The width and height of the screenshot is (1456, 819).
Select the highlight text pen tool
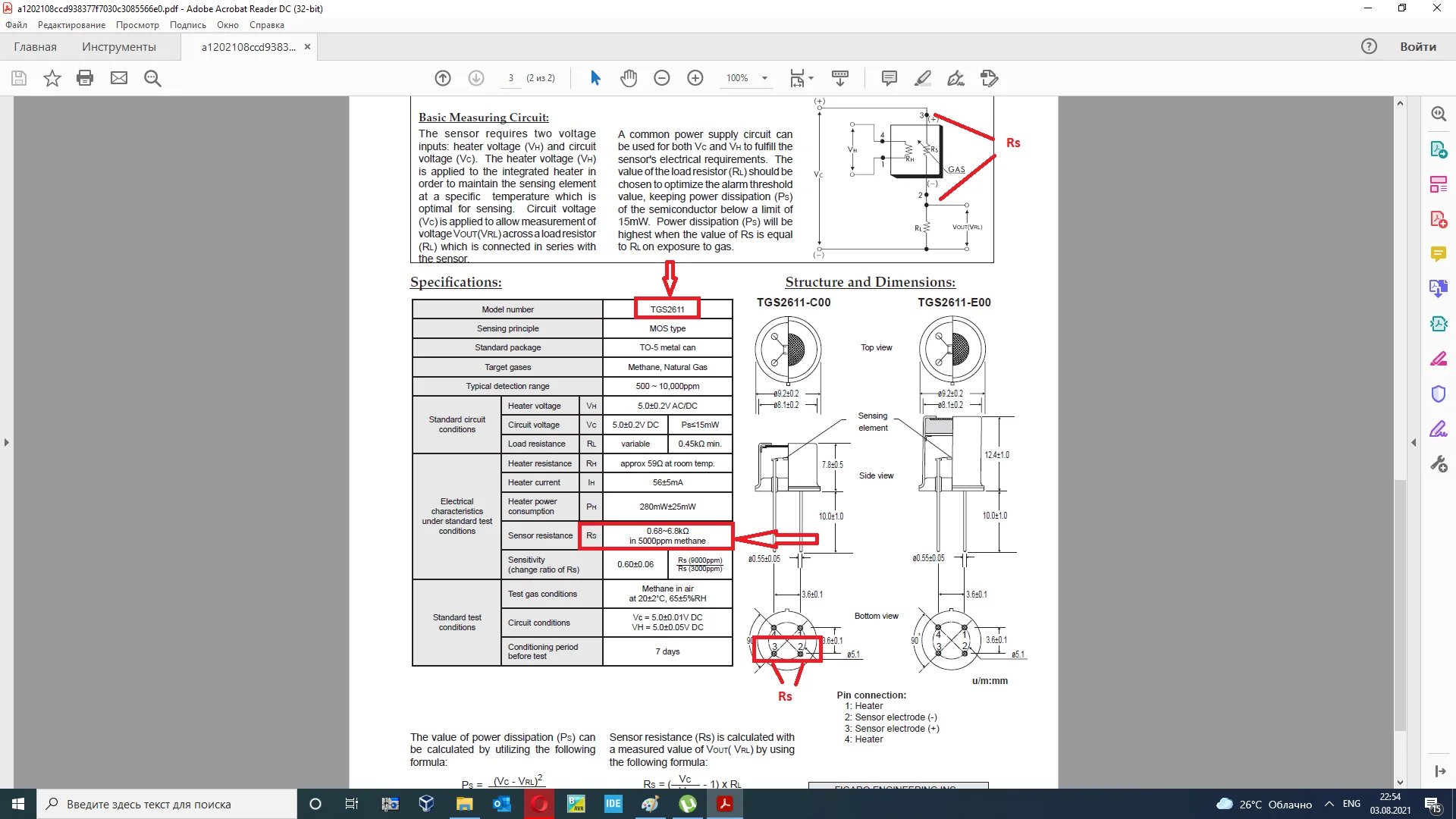[922, 78]
